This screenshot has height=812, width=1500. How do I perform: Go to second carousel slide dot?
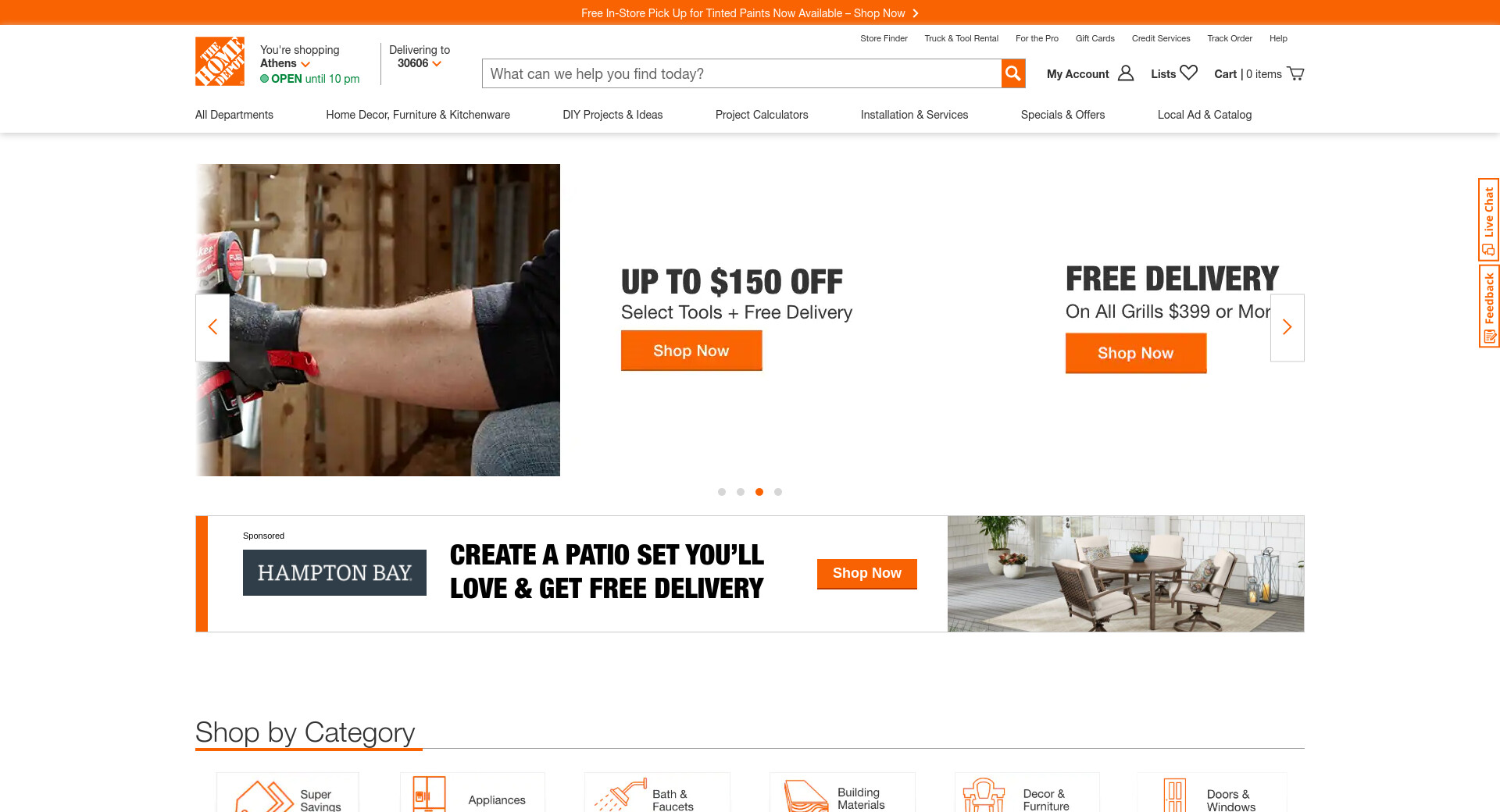(x=741, y=492)
